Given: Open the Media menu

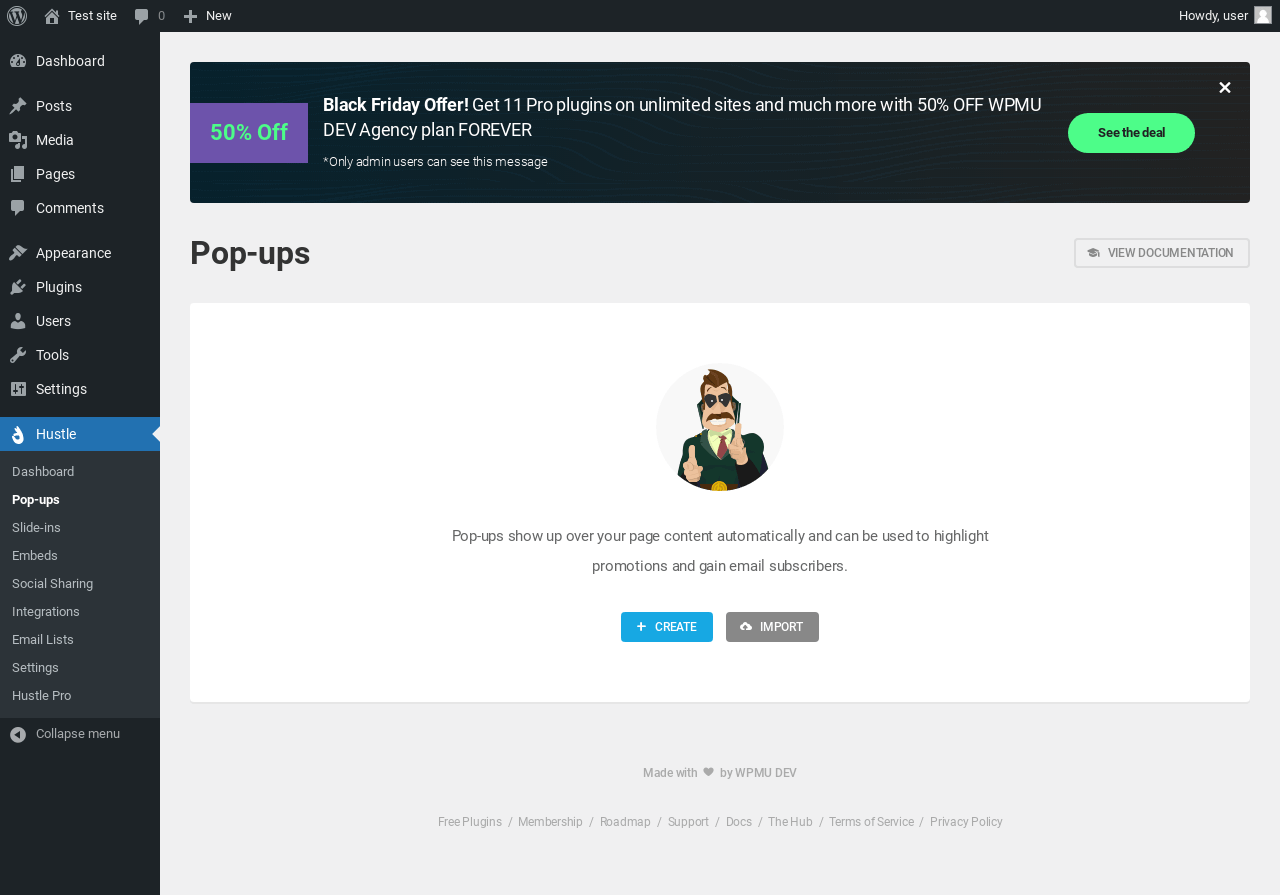Looking at the screenshot, I should (x=80, y=140).
